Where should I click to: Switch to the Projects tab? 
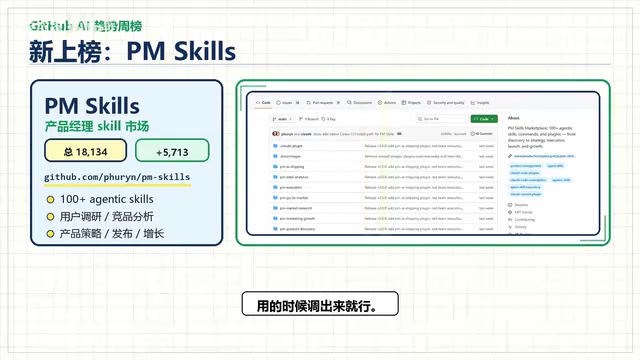411,103
